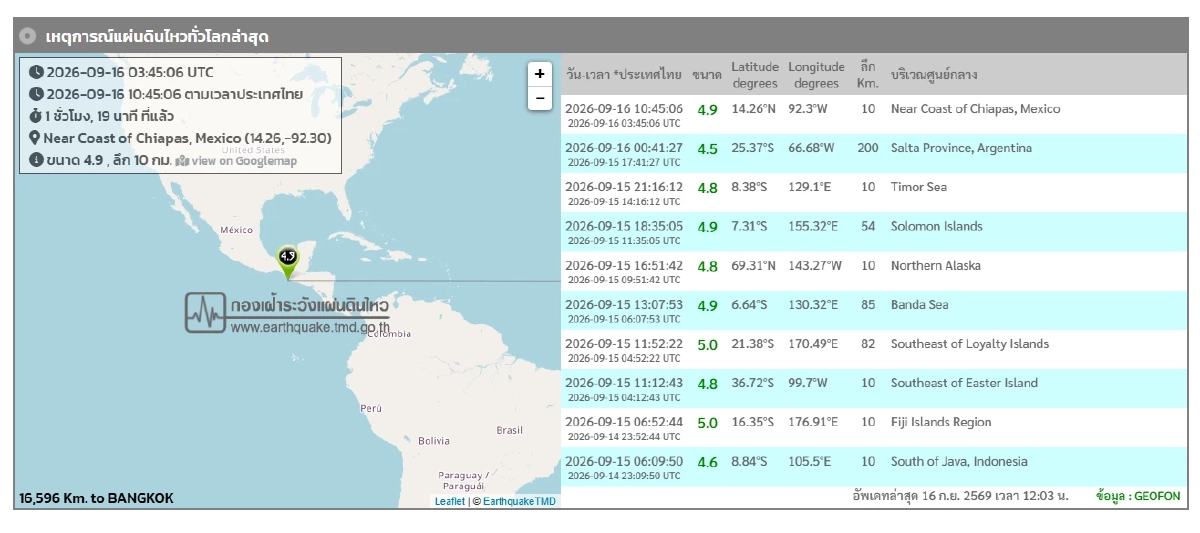The height and width of the screenshot is (533, 1200).
Task: Click the ลึก Km. depth column header
Action: click(867, 75)
